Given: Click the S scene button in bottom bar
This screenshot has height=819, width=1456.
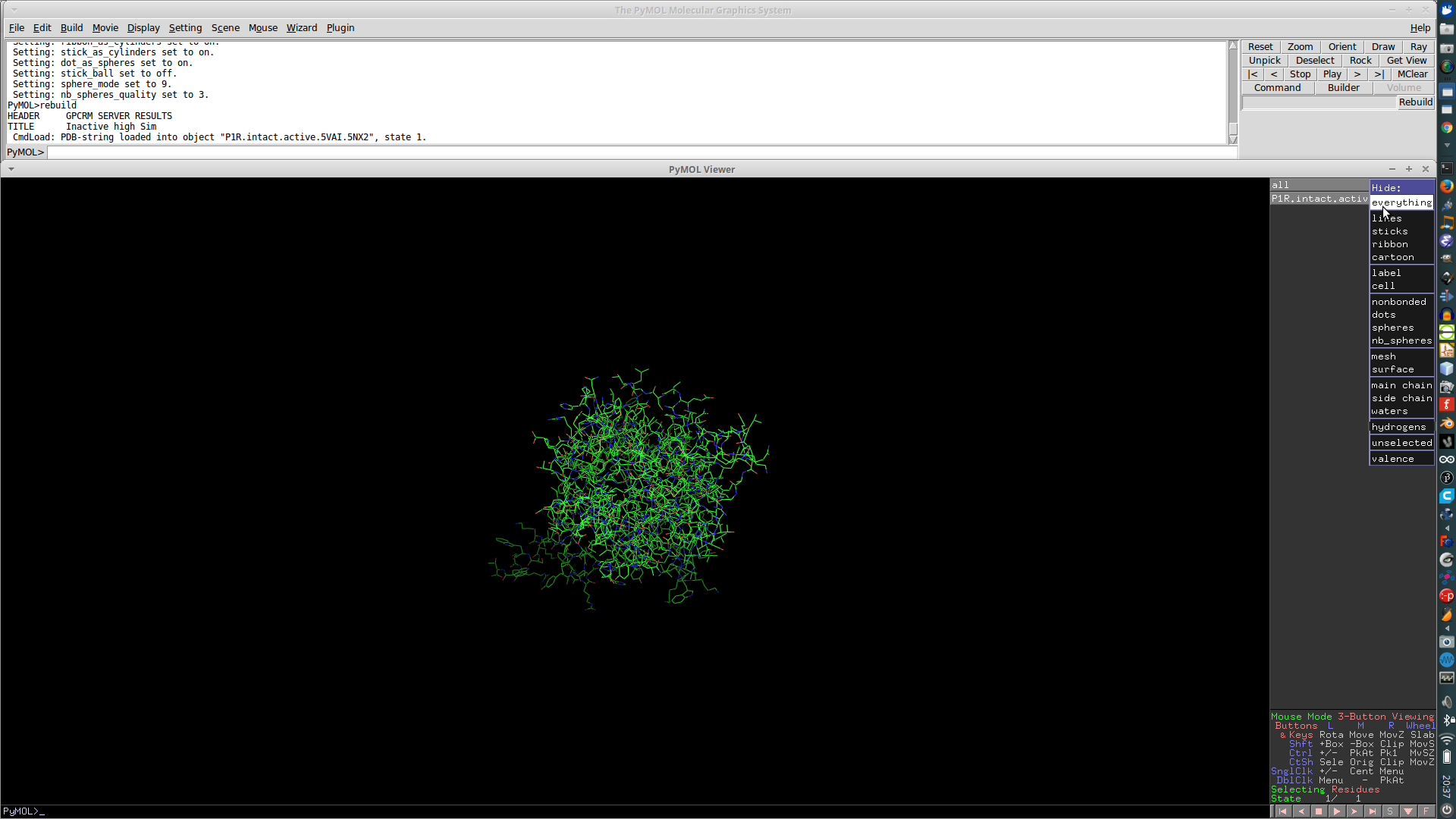Looking at the screenshot, I should (x=1390, y=811).
